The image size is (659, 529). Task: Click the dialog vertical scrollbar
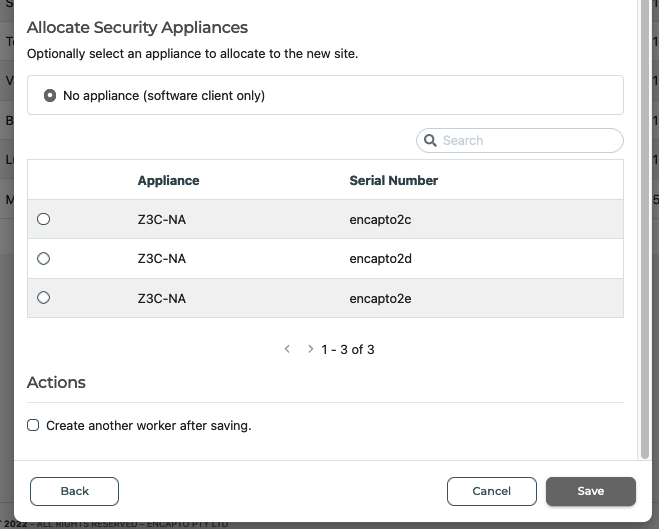tap(645, 227)
